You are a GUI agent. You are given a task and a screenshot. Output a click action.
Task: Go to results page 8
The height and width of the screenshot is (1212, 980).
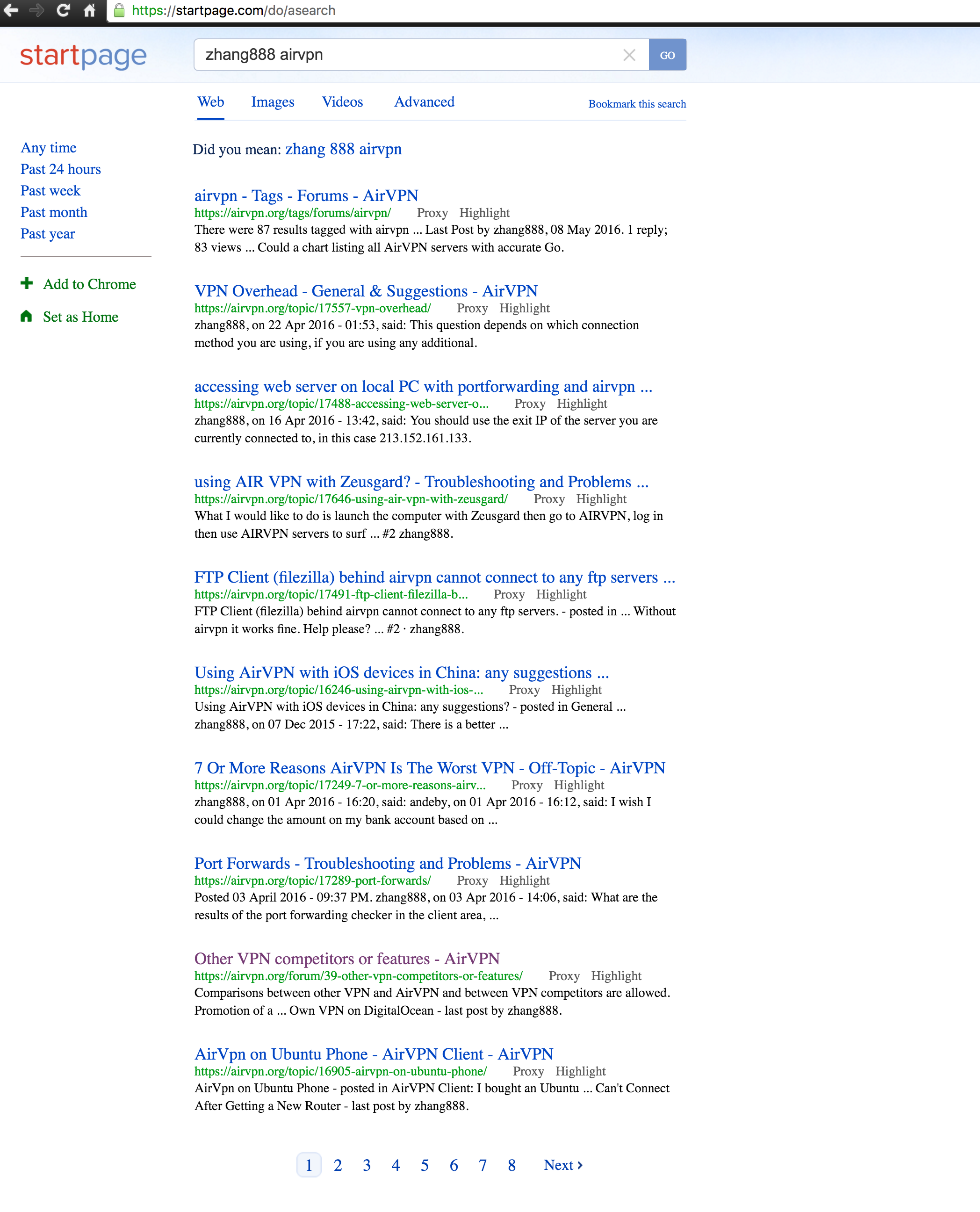tap(512, 1165)
